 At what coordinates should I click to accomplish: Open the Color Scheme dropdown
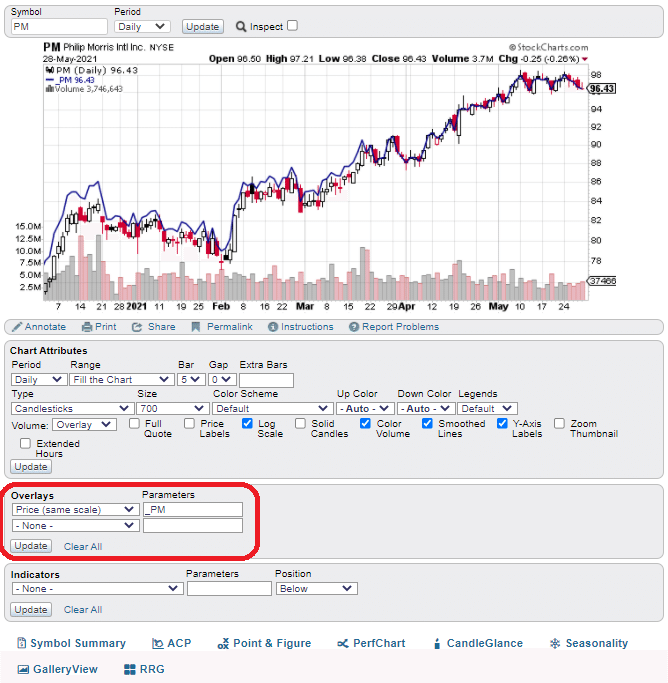[x=273, y=409]
